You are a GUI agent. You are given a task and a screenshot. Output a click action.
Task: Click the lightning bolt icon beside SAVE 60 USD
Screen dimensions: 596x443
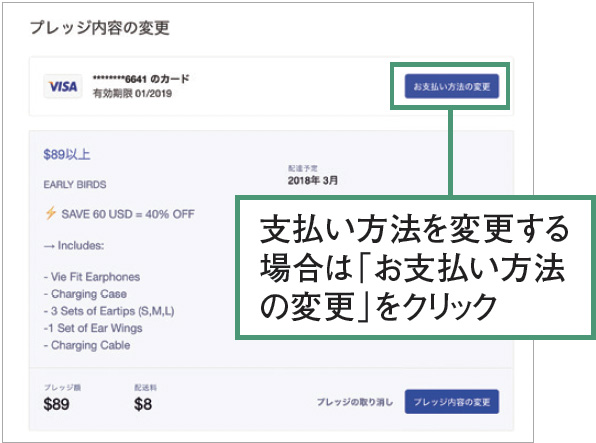(51, 213)
